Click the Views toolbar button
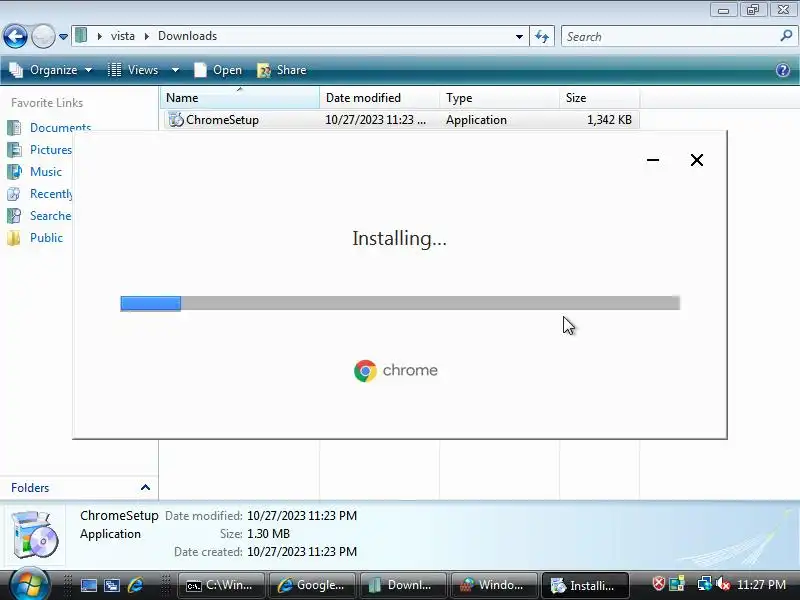The image size is (800, 600). point(134,70)
